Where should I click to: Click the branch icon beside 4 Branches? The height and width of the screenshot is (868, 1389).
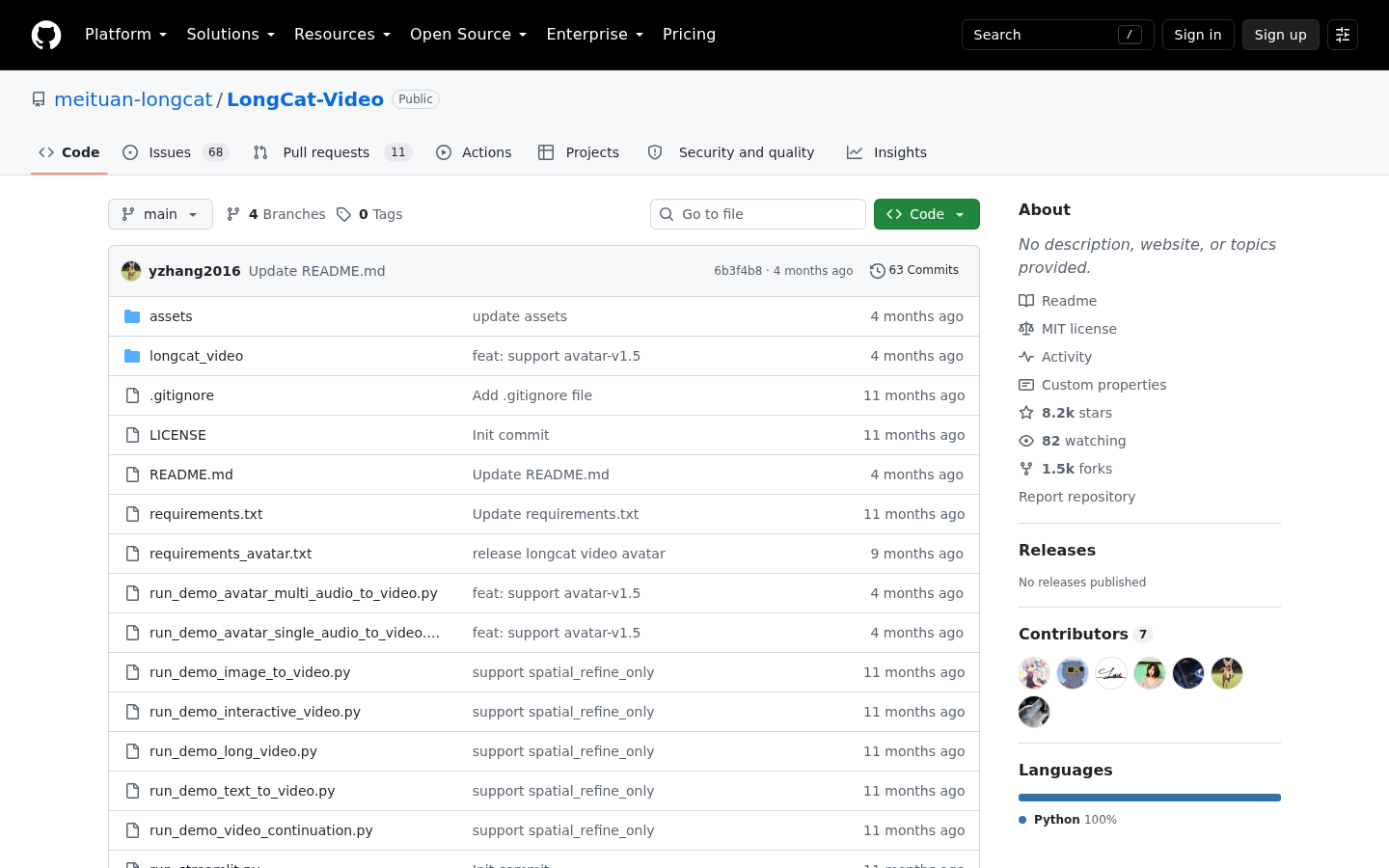tap(233, 214)
